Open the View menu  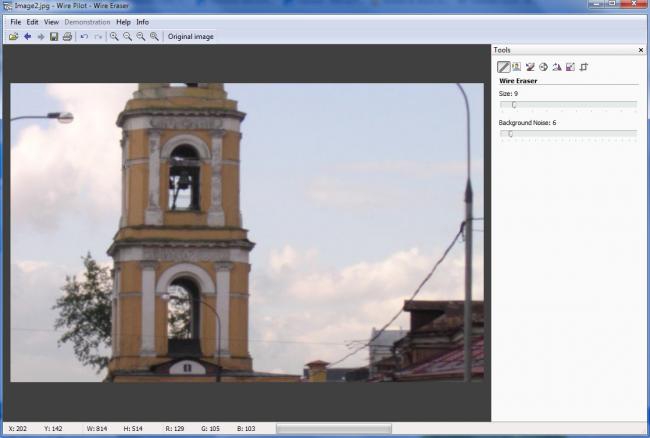(x=51, y=22)
